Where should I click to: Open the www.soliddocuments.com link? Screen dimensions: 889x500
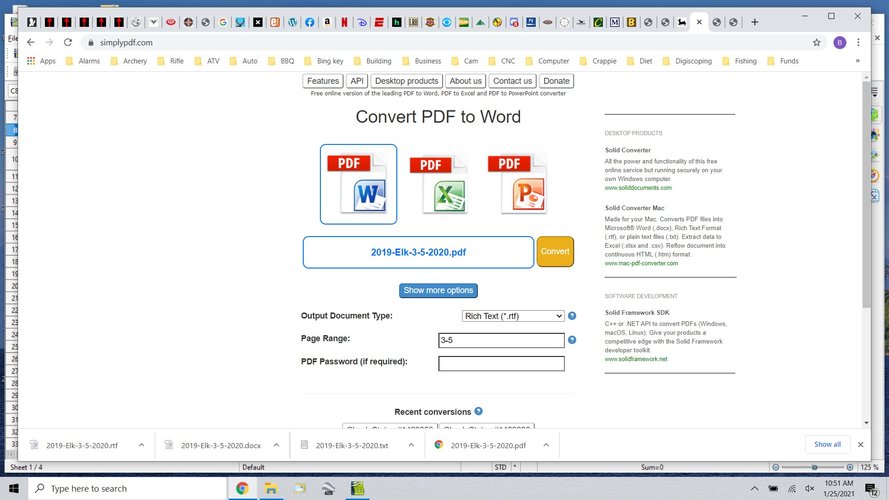pyautogui.click(x=638, y=188)
